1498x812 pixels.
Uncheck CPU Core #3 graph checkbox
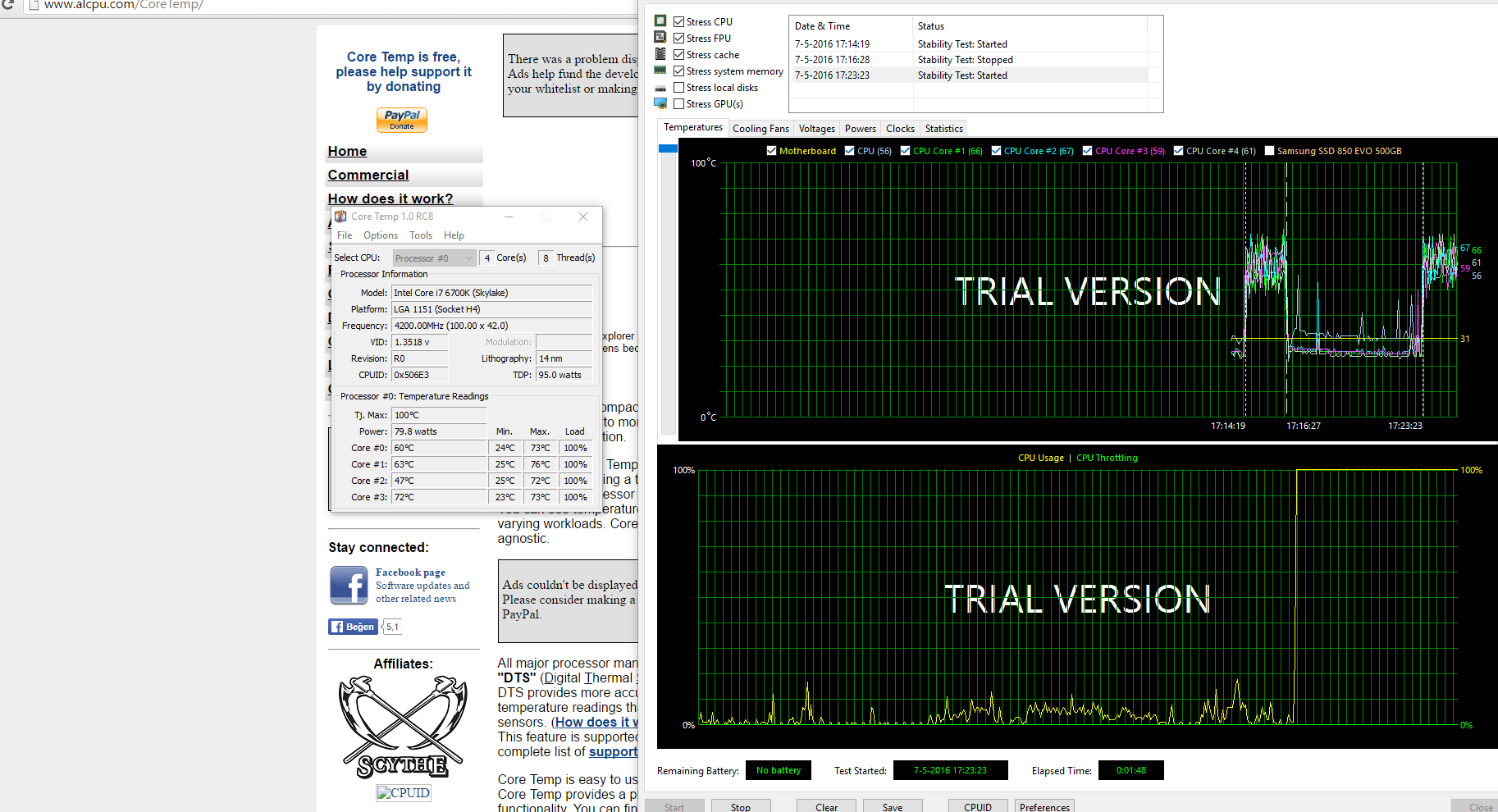coord(1087,151)
